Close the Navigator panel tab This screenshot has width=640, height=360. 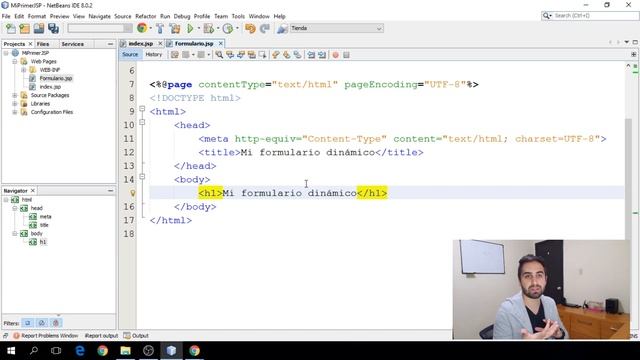click(x=33, y=191)
